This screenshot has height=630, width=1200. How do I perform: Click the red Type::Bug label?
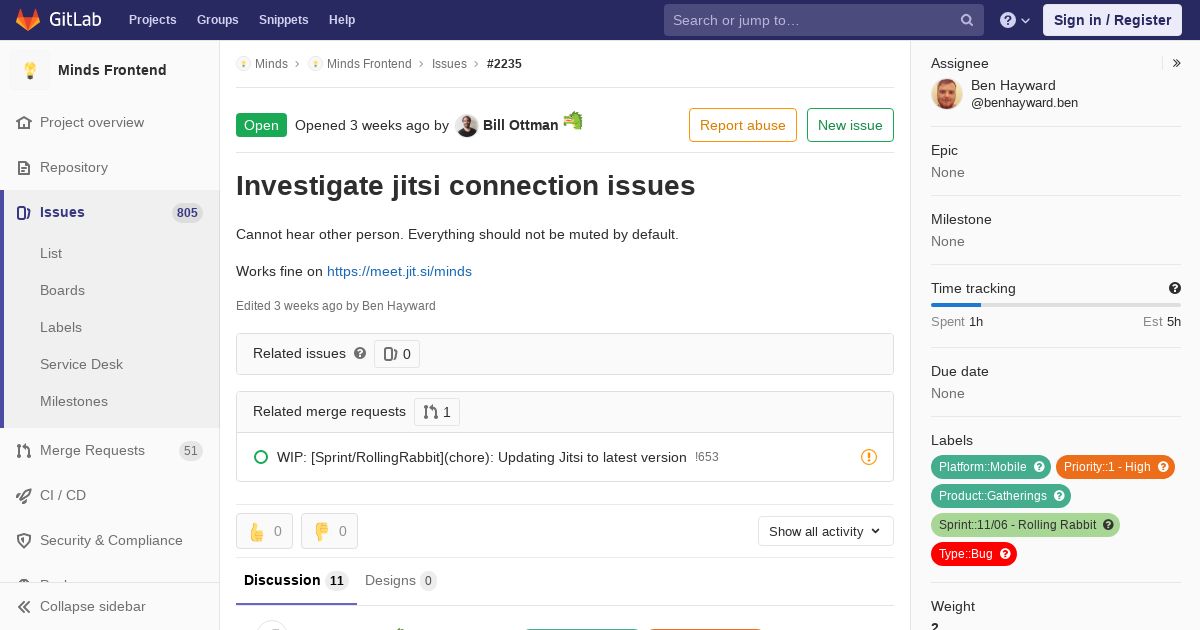tap(974, 554)
